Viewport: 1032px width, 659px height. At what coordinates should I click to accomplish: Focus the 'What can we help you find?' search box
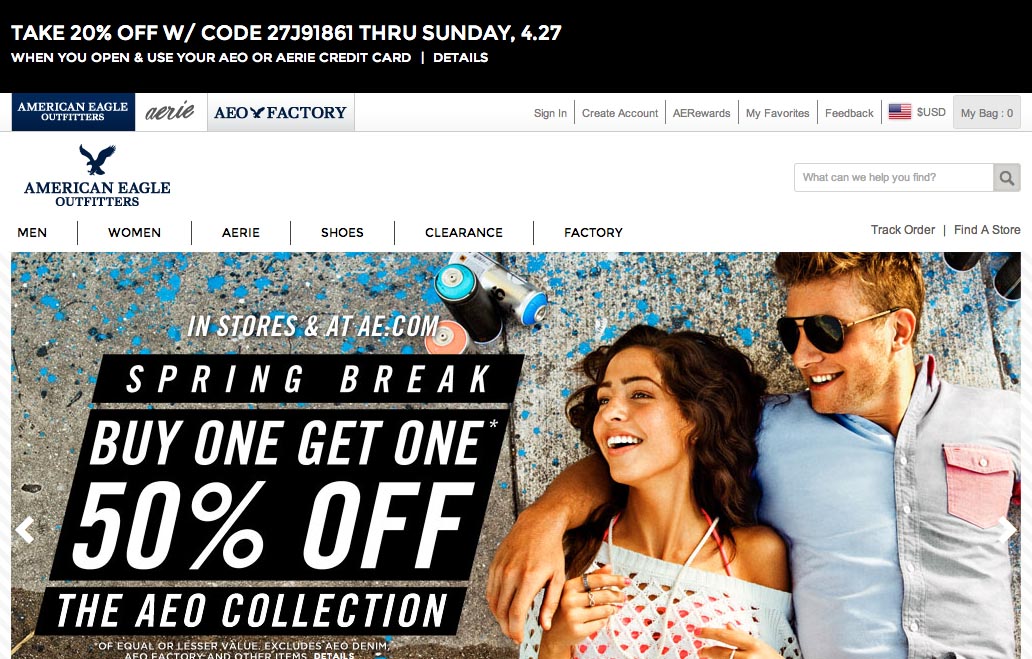894,178
